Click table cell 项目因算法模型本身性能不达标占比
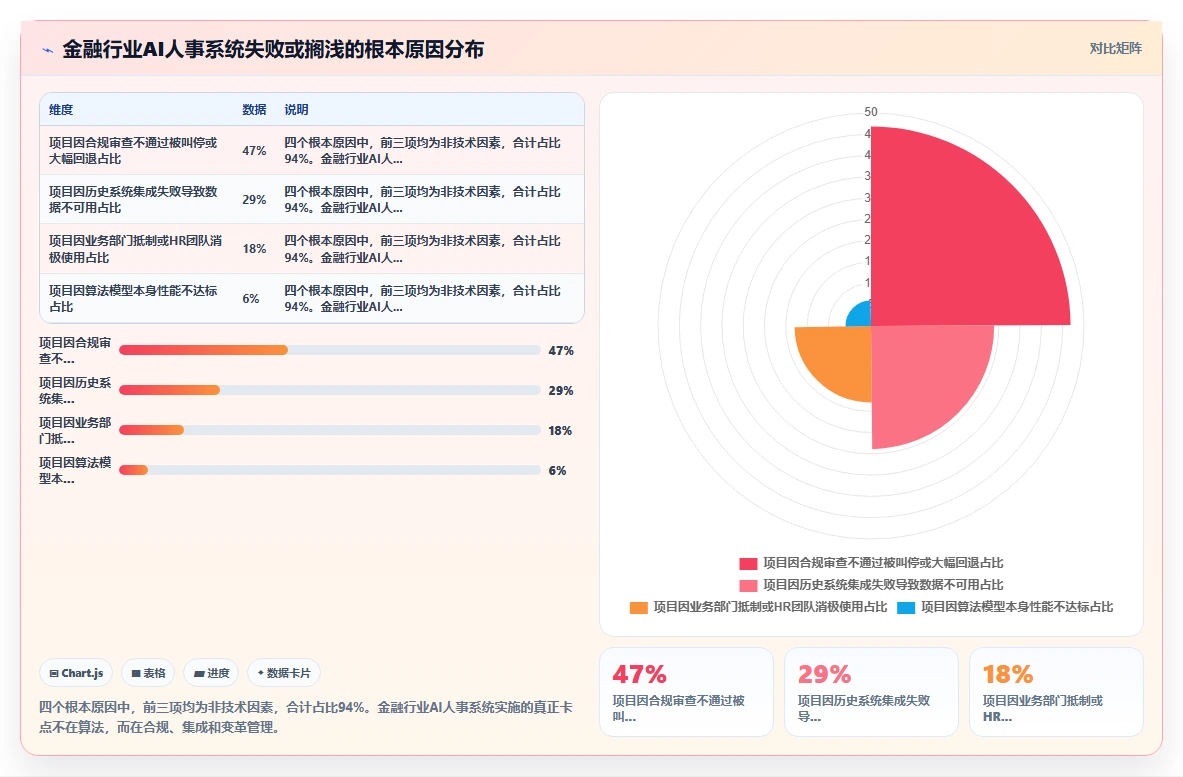 click(134, 298)
